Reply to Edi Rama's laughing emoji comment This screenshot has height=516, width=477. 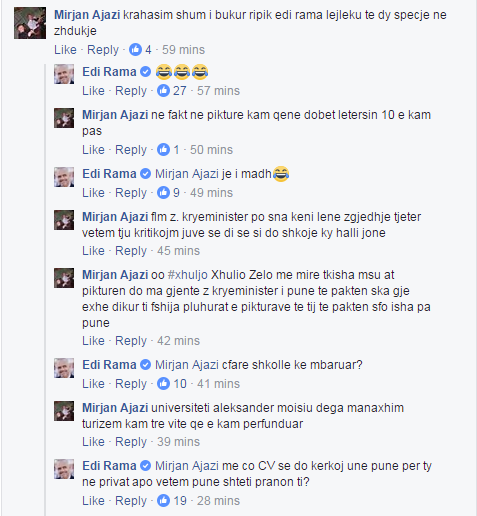131,91
